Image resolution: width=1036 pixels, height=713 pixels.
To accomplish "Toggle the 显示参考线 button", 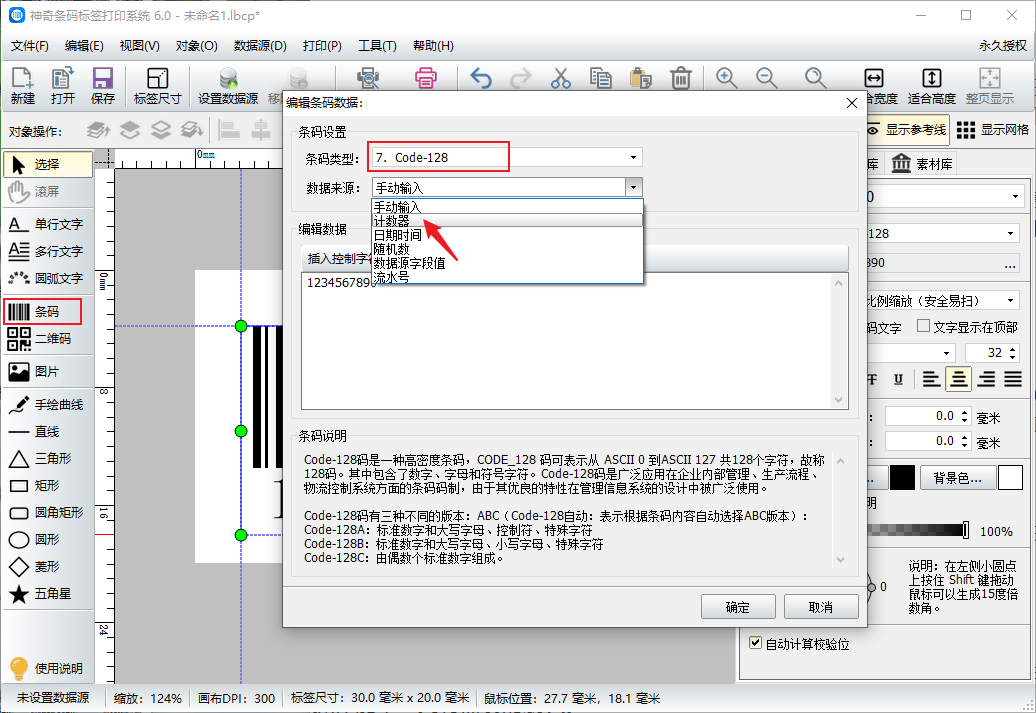I will coord(905,130).
